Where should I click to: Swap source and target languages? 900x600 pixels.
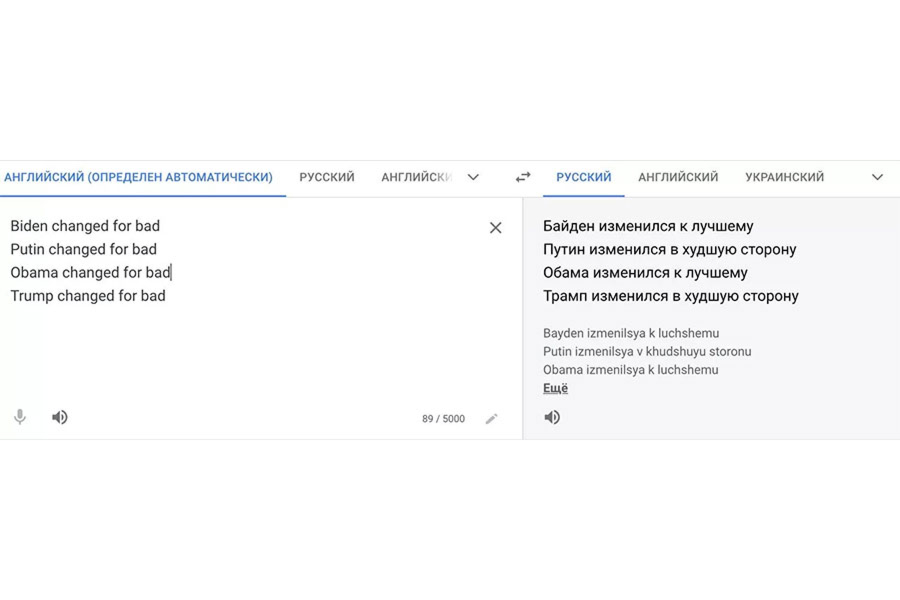pyautogui.click(x=523, y=177)
